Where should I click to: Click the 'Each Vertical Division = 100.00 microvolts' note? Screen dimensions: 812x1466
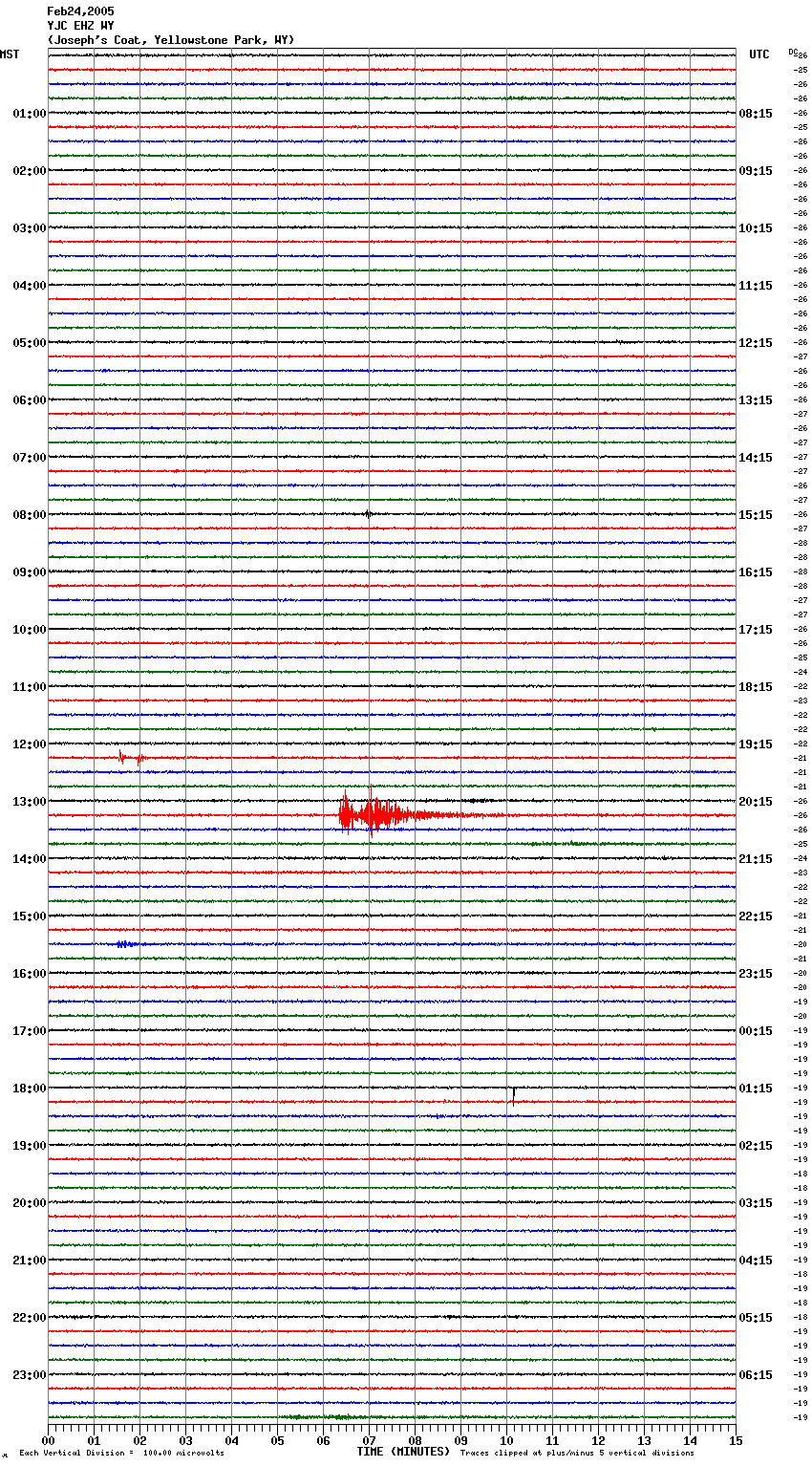tap(121, 1454)
